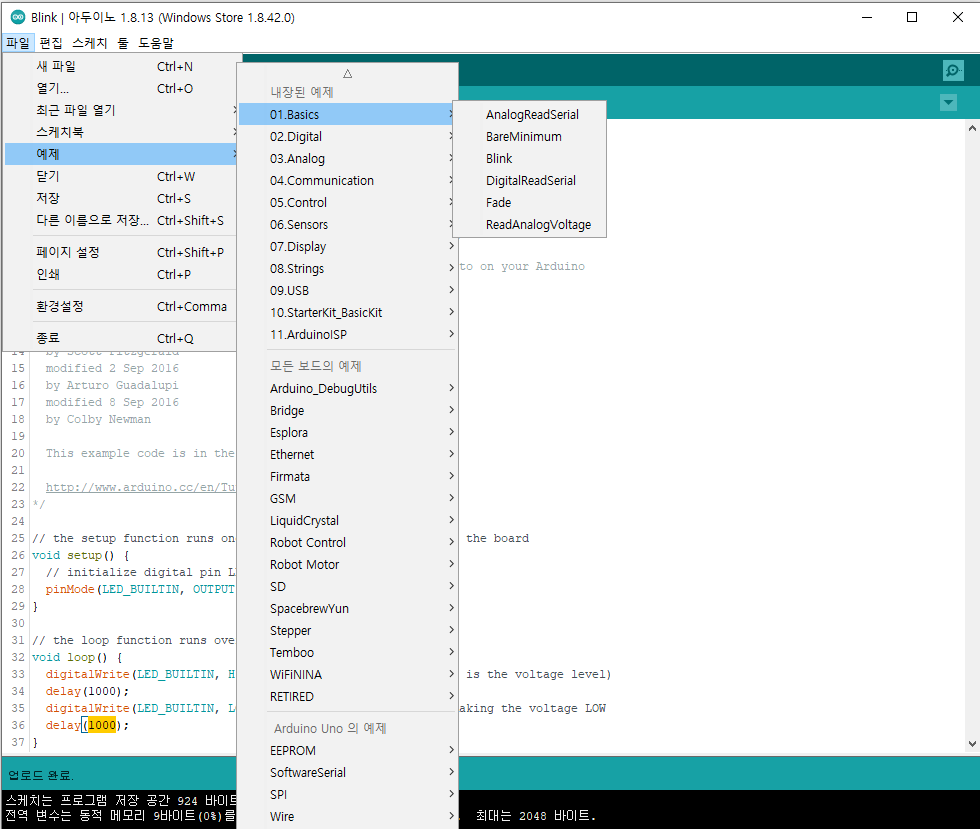Image resolution: width=980 pixels, height=829 pixels.
Task: Open SoftwareSerial examples submenu
Action: [x=348, y=772]
